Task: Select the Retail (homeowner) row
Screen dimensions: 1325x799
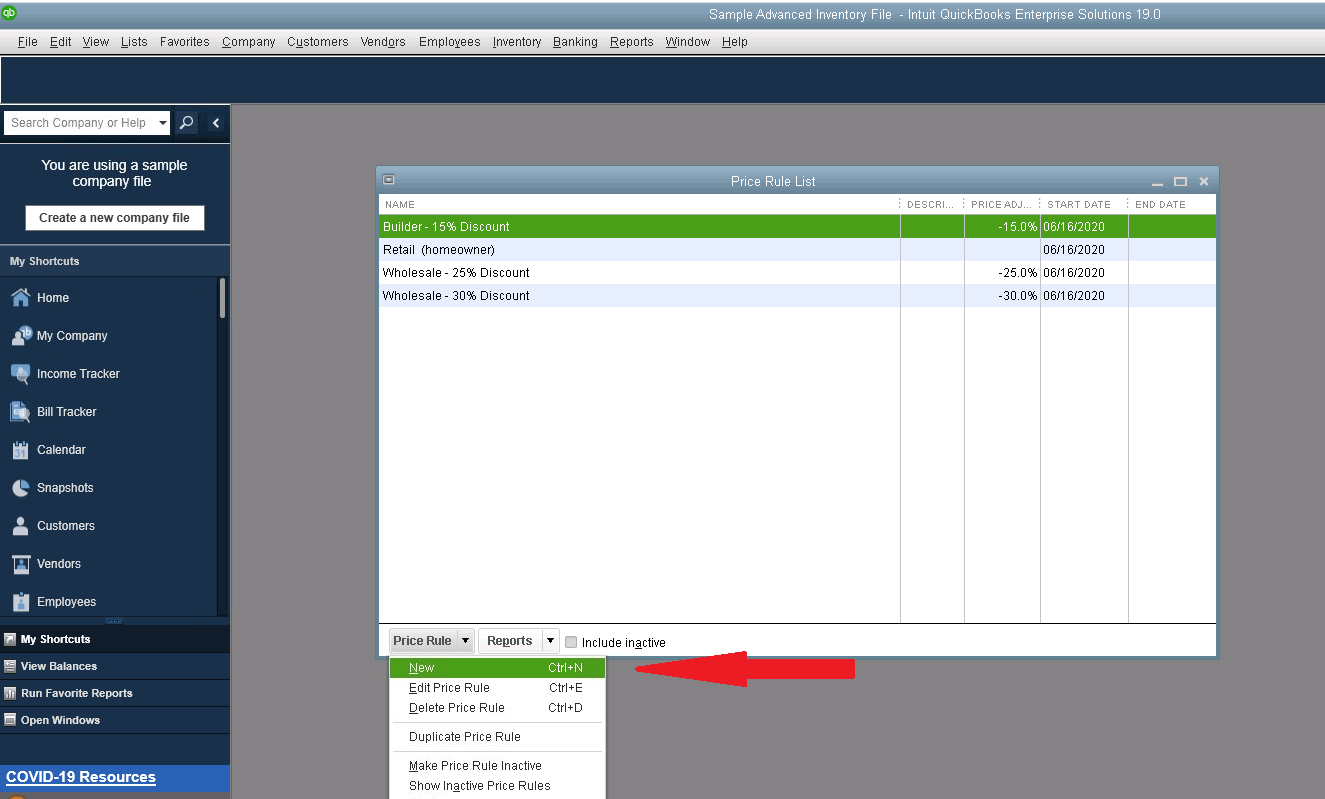Action: coord(797,250)
